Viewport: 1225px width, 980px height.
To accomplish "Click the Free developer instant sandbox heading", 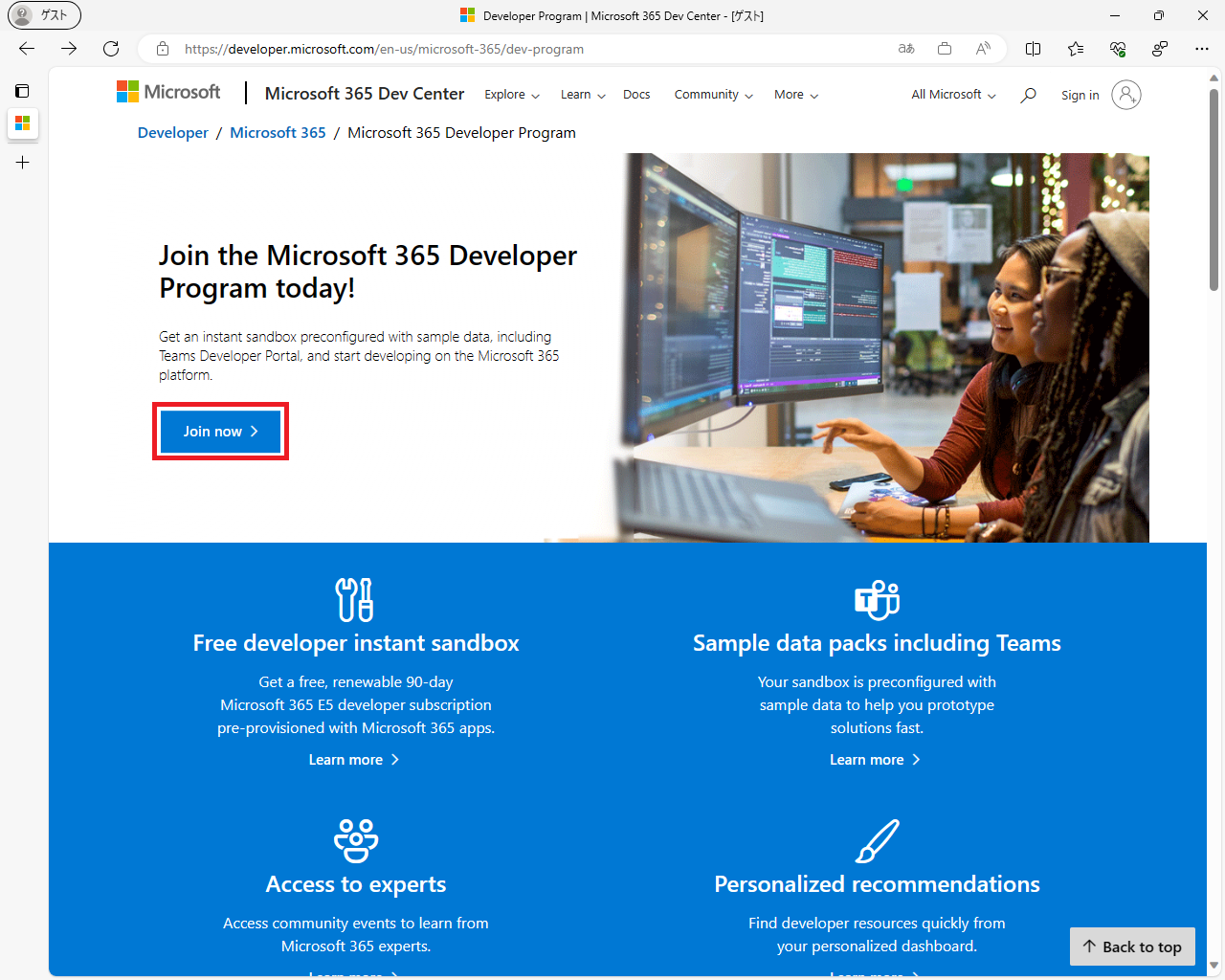I will coord(356,643).
